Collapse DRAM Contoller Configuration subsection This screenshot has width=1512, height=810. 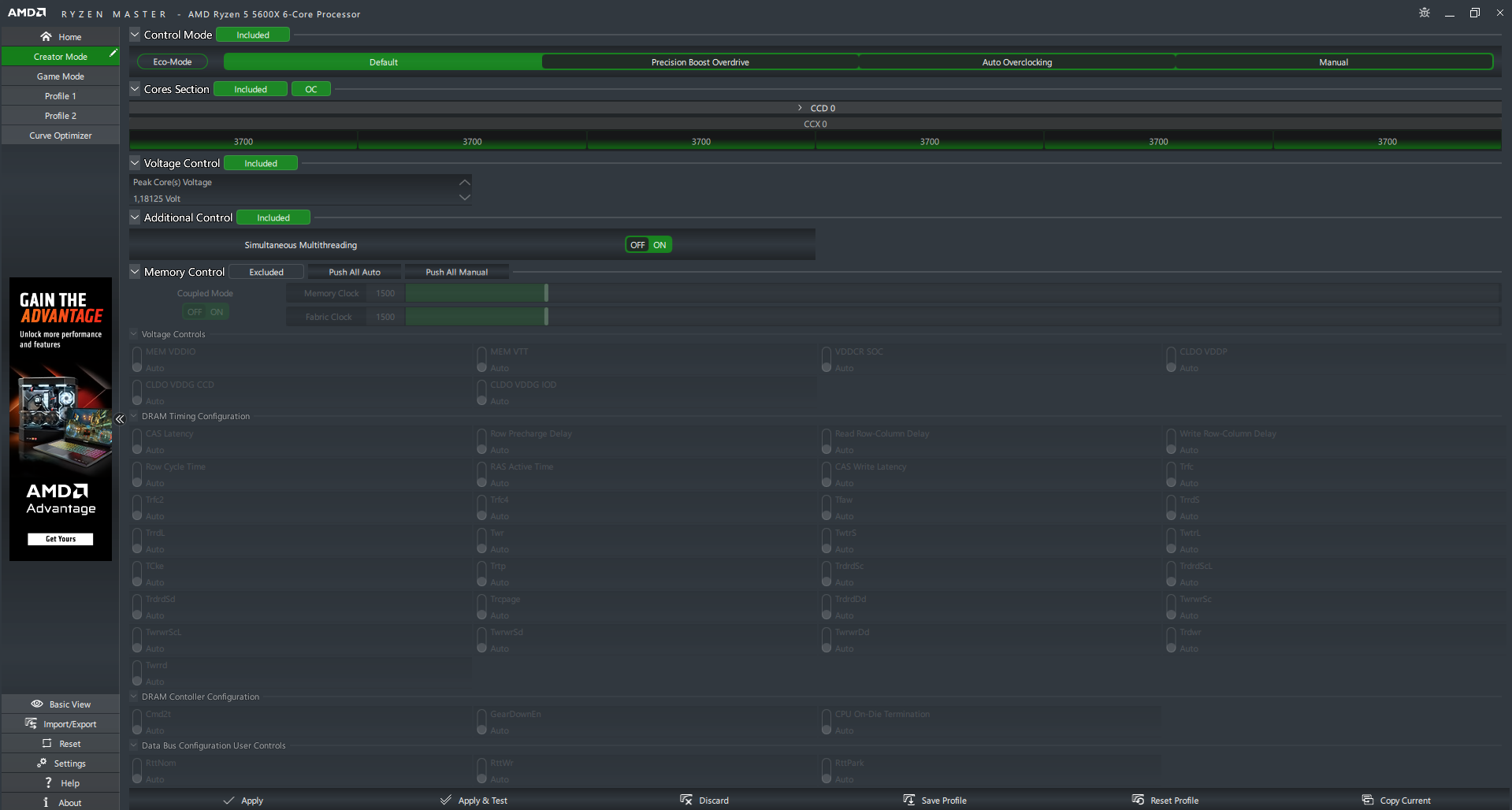point(134,697)
